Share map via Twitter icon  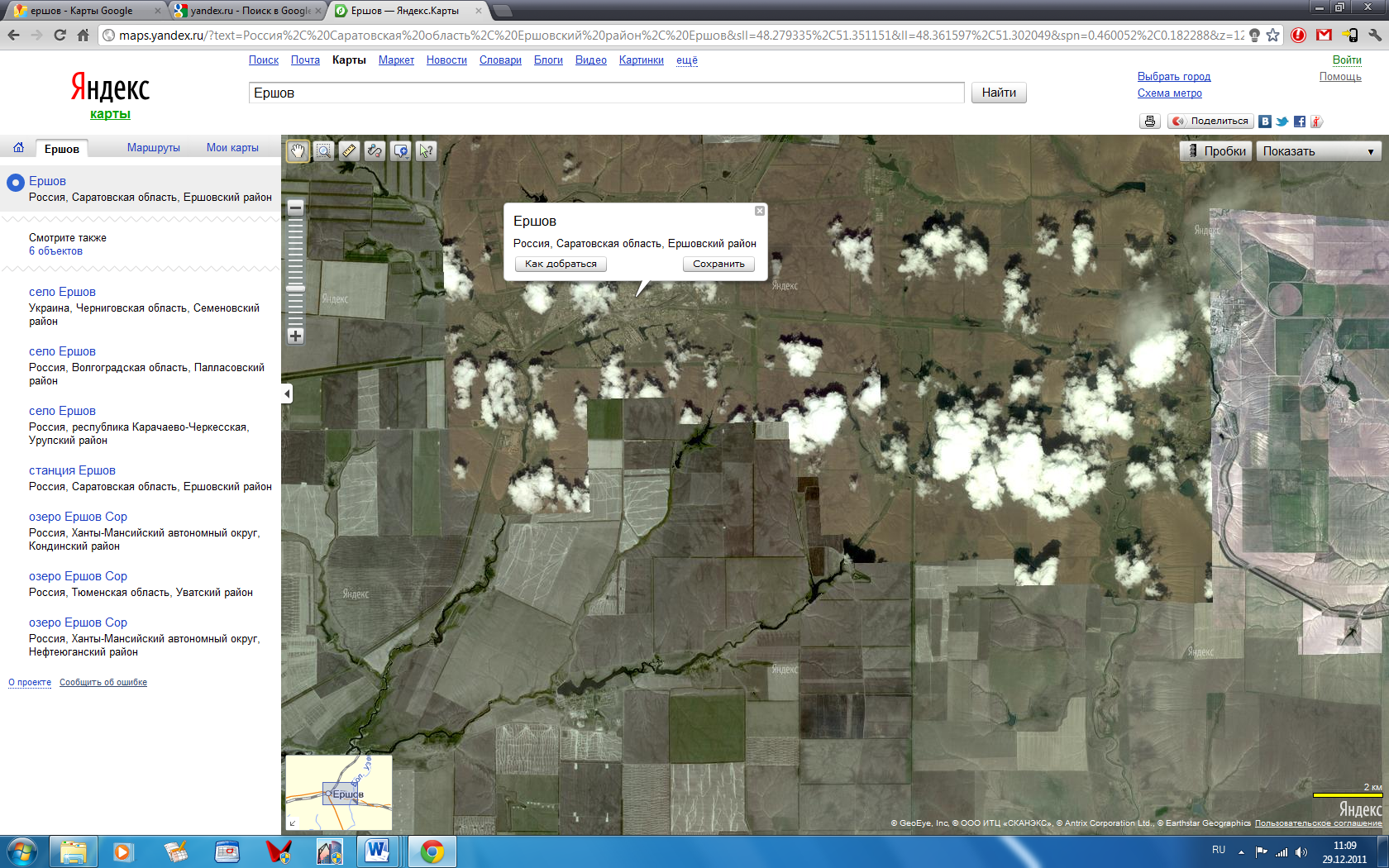click(x=1282, y=122)
